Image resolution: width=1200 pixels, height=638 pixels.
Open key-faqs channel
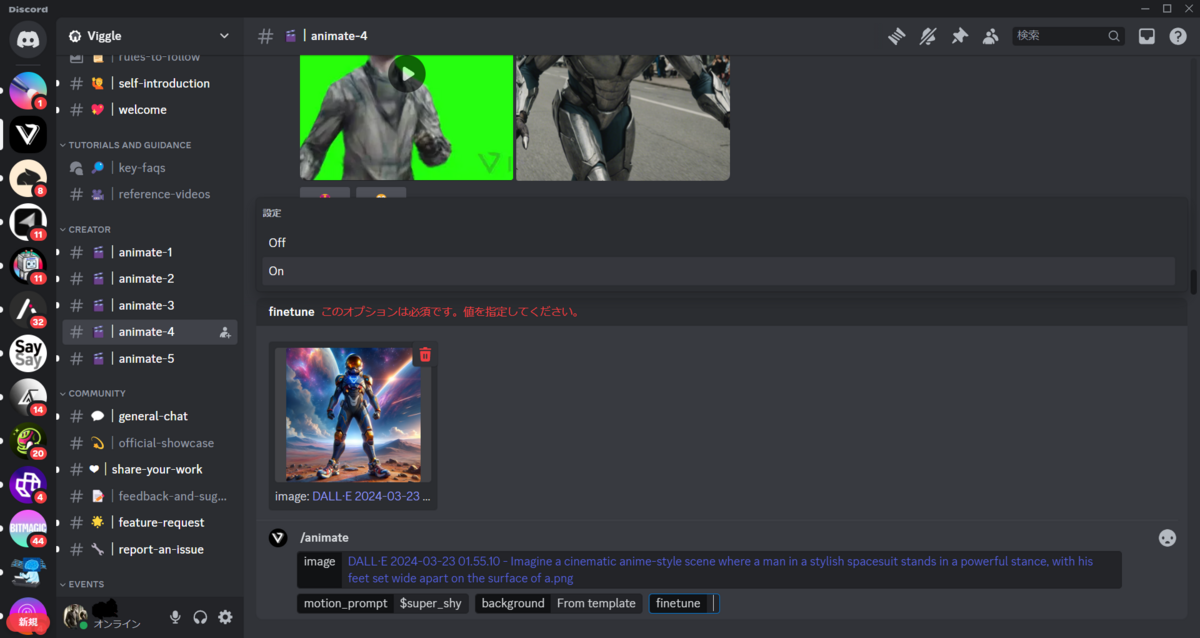point(150,168)
